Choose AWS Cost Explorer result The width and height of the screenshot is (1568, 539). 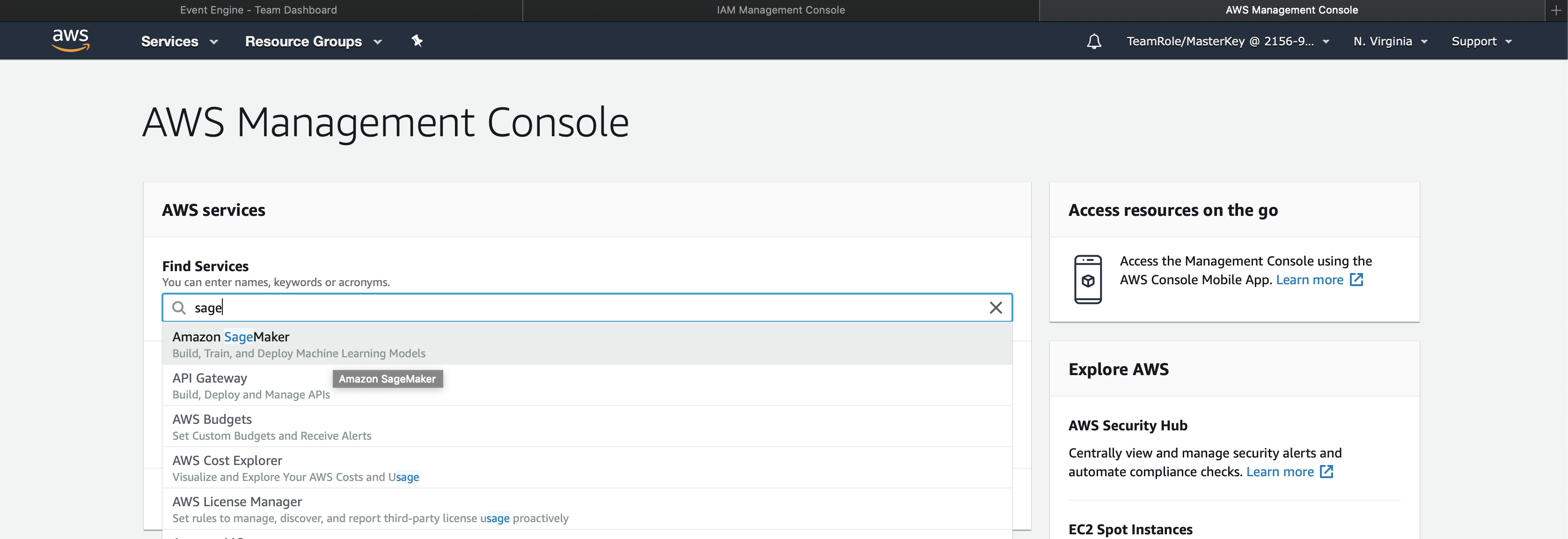(227, 461)
